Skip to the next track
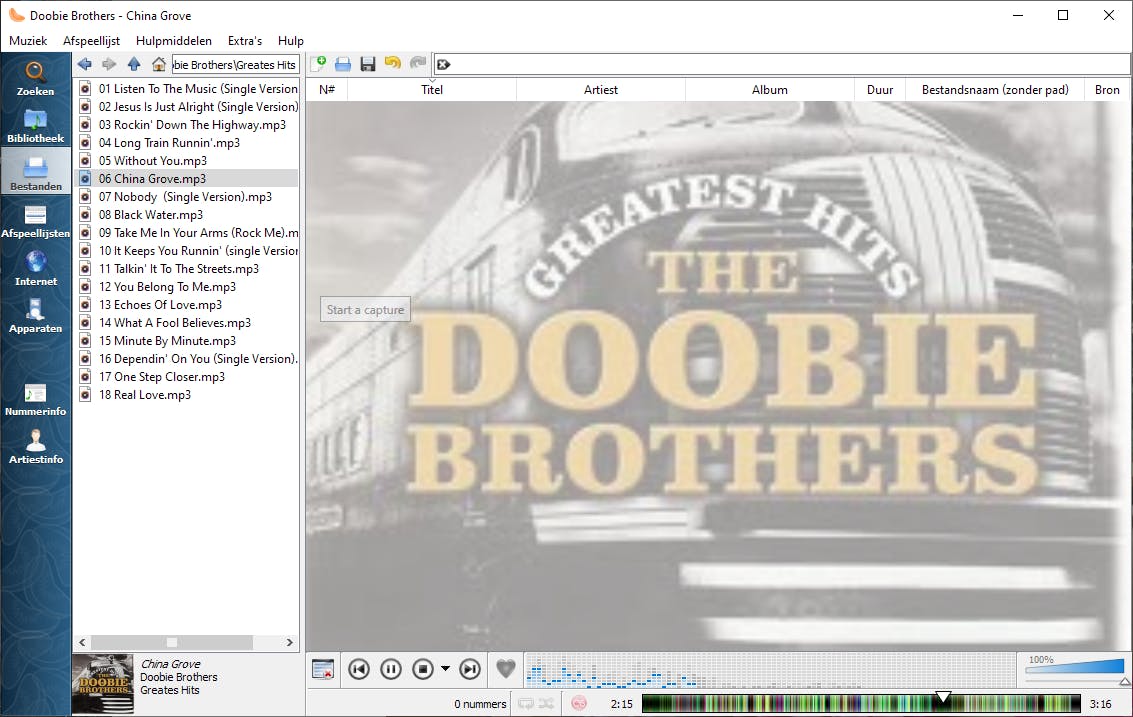Screen dimensions: 1133x717 click(469, 669)
